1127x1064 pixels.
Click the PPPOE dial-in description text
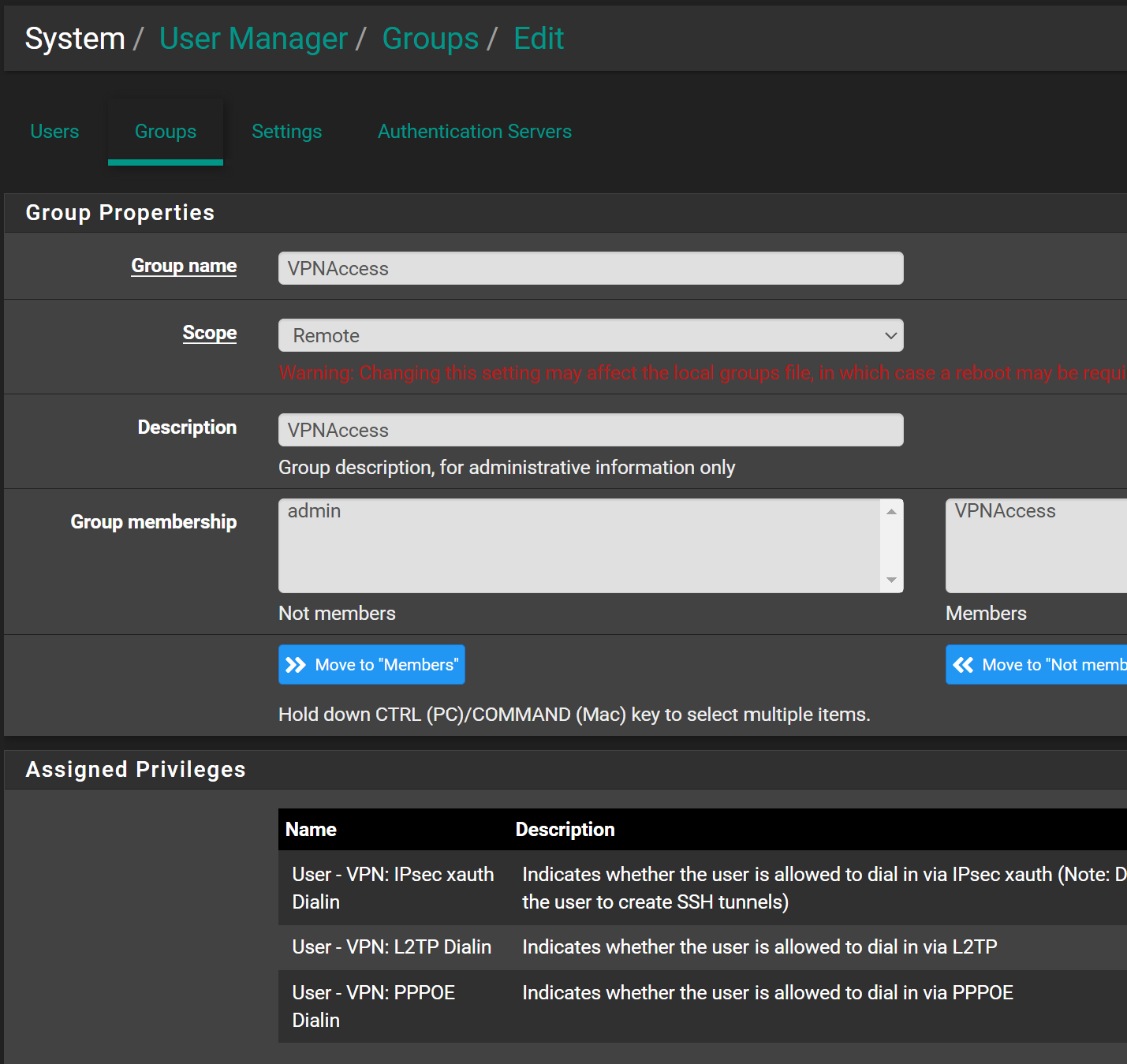(x=767, y=993)
